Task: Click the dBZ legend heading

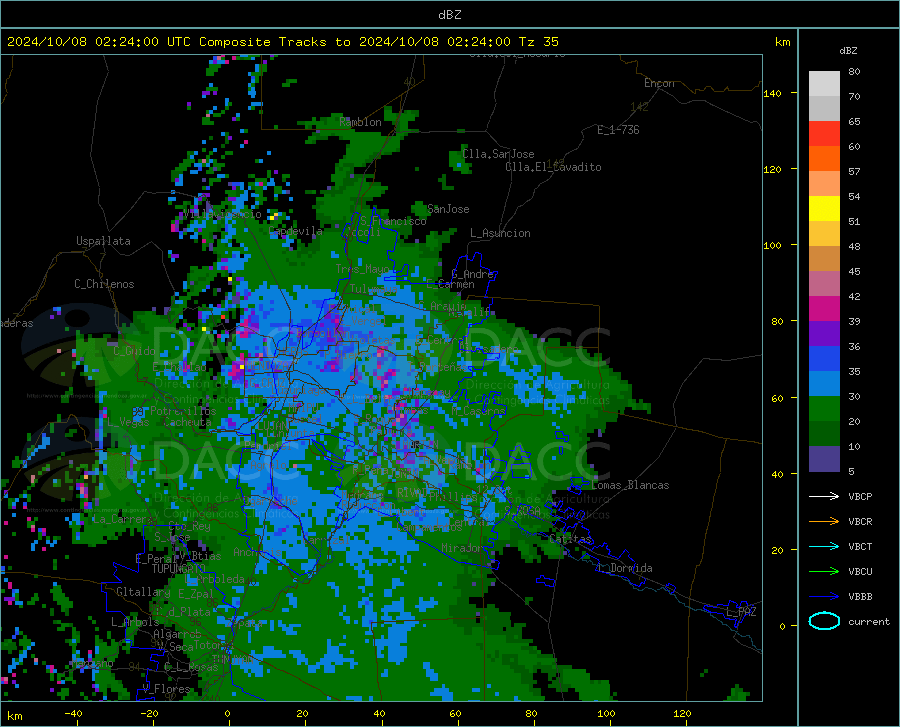Action: [x=848, y=50]
